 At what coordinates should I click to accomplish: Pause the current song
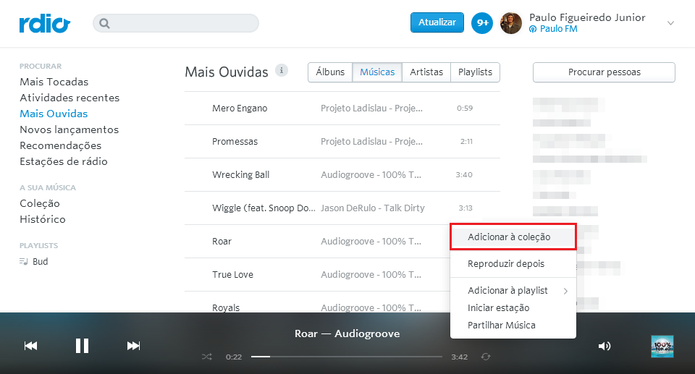pyautogui.click(x=82, y=346)
